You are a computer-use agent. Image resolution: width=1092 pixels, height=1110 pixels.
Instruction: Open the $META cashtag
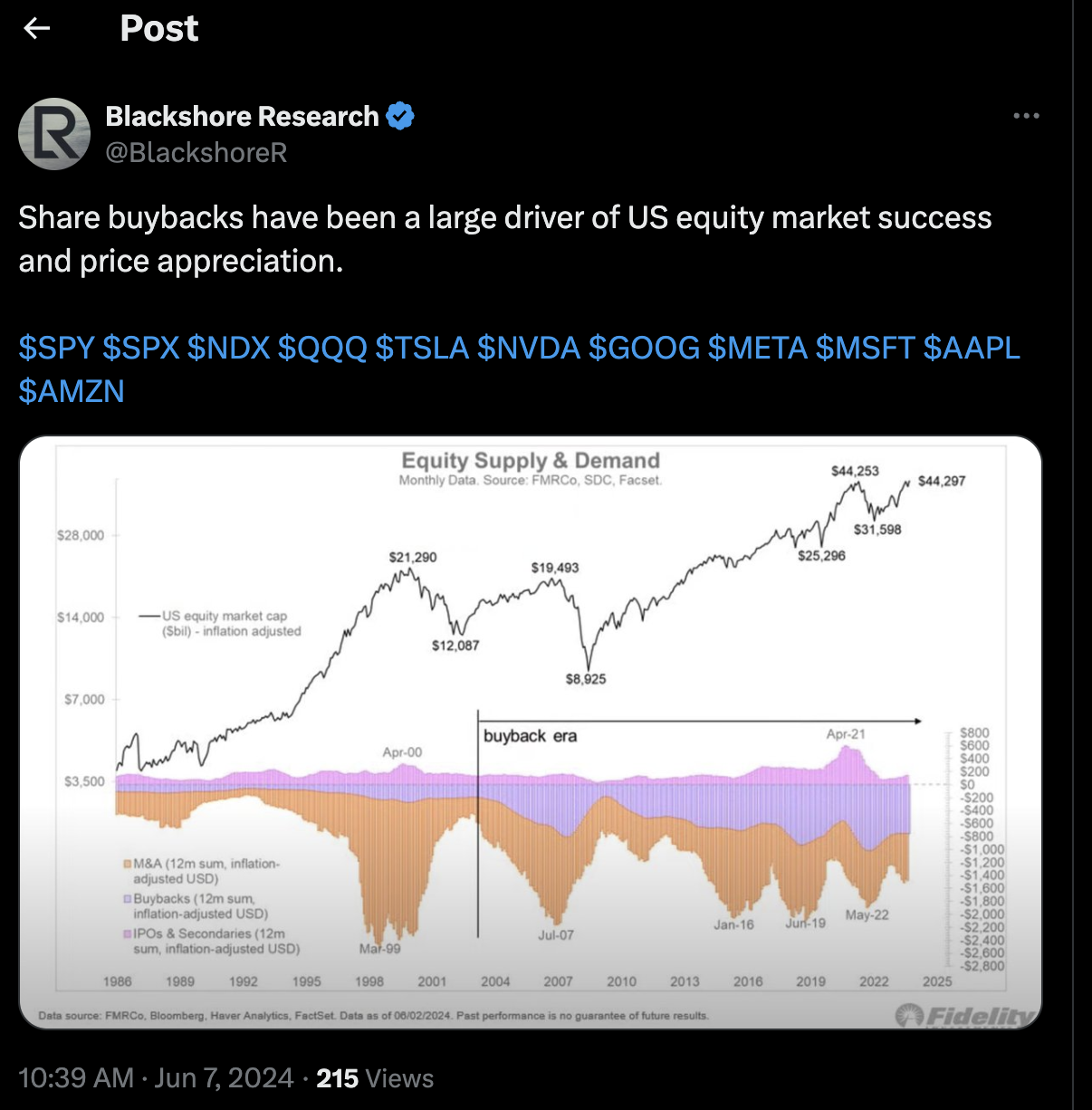click(x=757, y=348)
